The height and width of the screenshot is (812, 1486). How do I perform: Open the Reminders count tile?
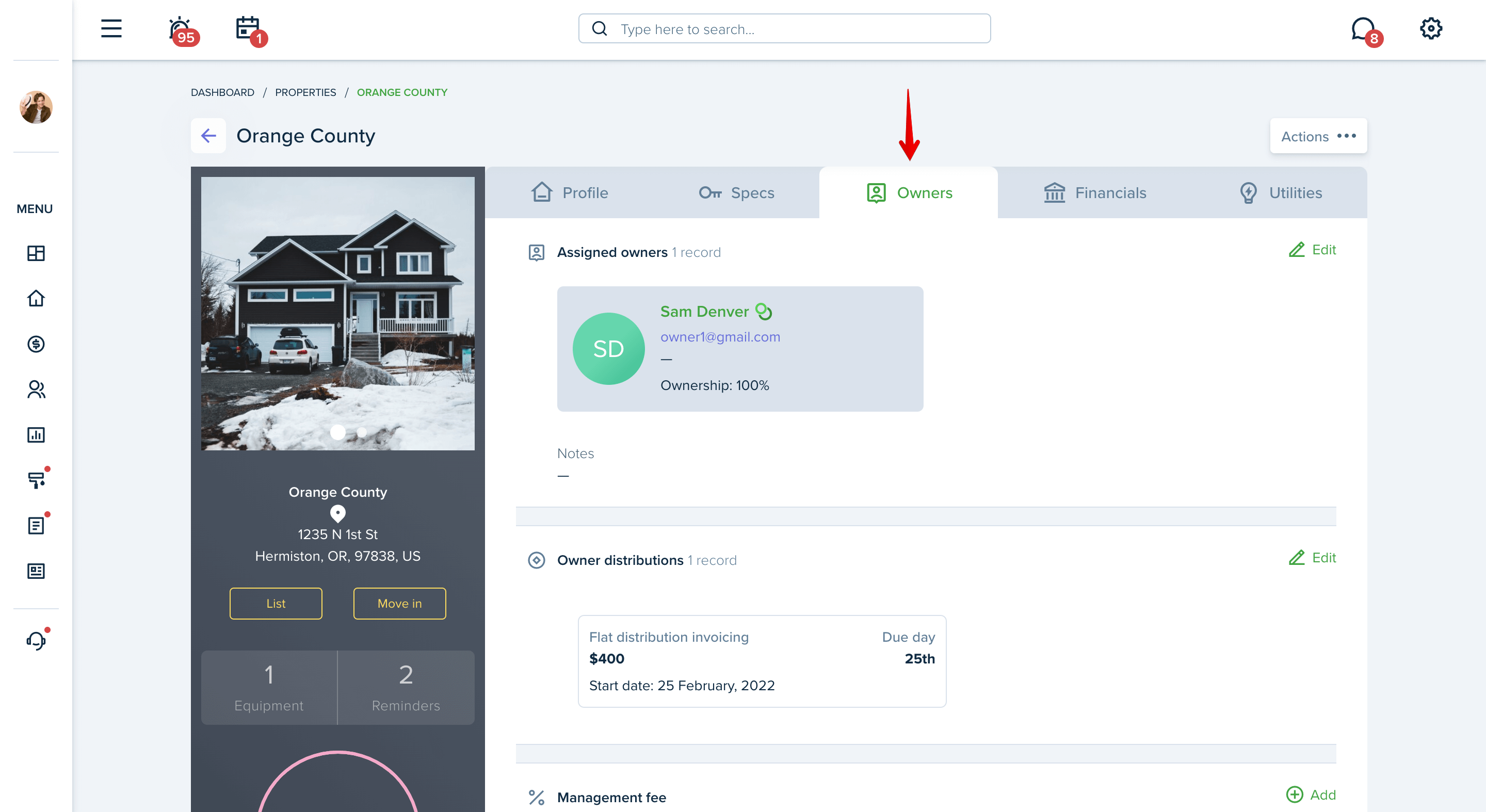[406, 688]
